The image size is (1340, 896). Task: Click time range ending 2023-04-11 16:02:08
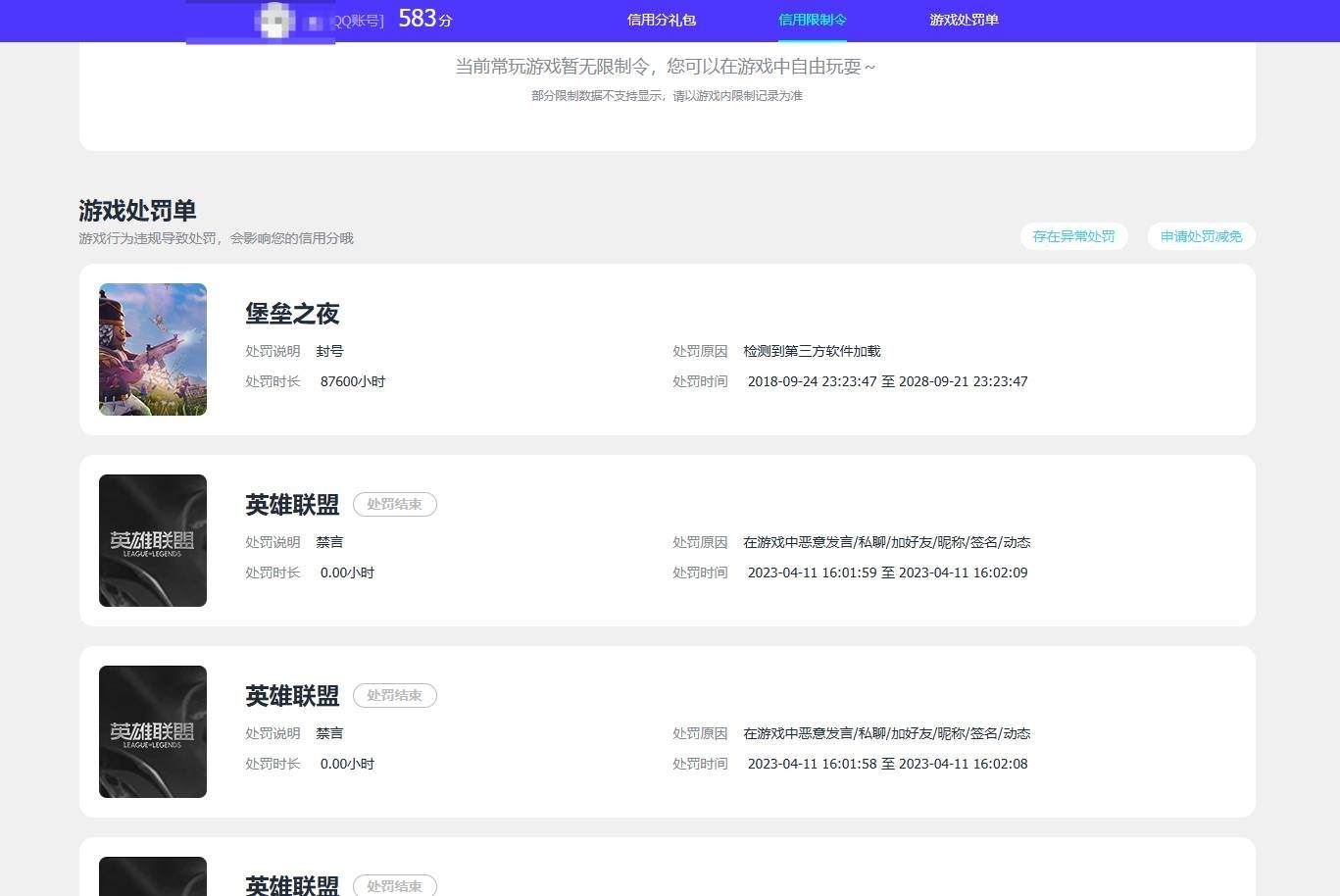coord(887,764)
